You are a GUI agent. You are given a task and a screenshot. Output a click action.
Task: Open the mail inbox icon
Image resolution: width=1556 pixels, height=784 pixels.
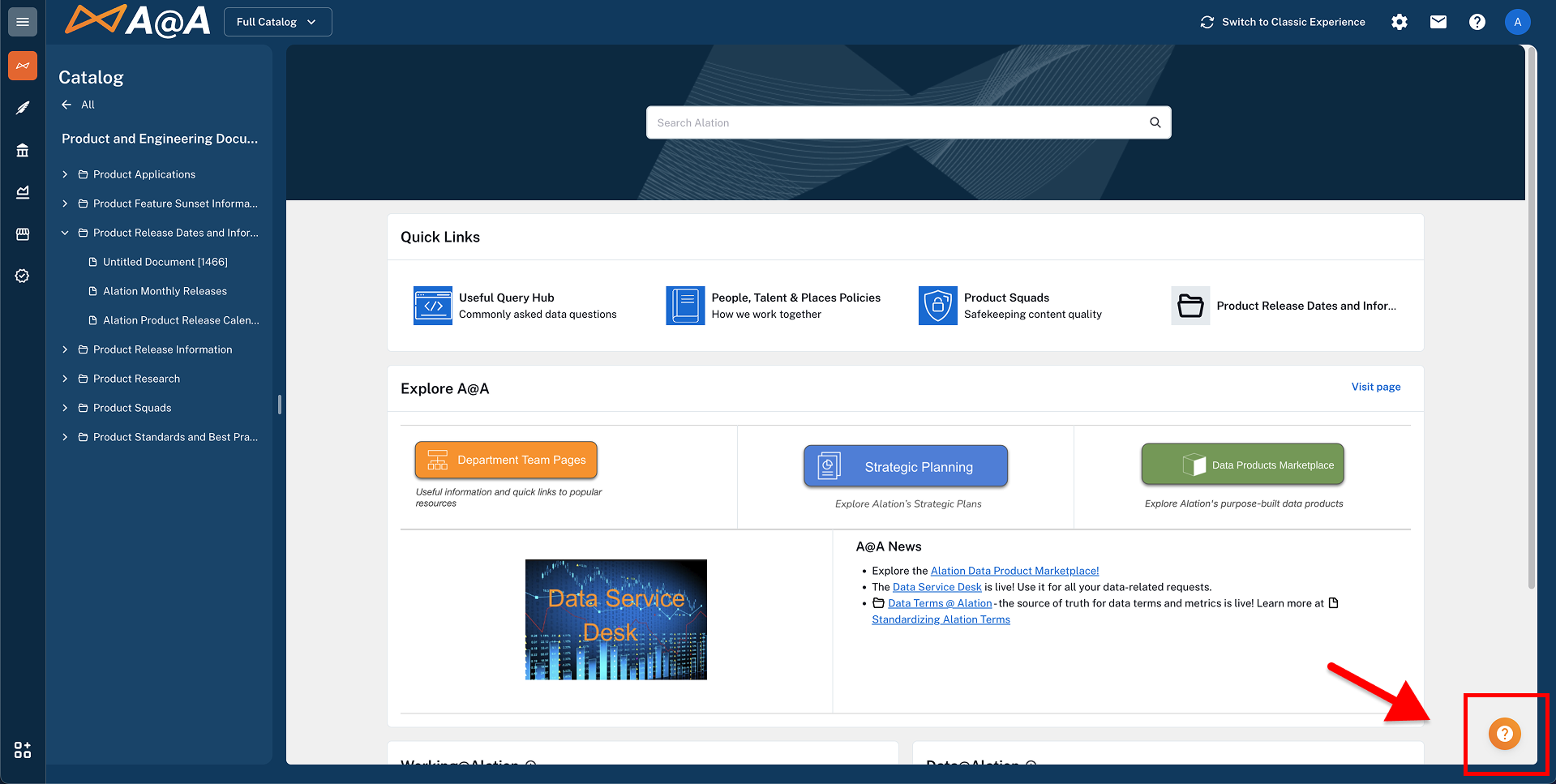click(x=1438, y=22)
